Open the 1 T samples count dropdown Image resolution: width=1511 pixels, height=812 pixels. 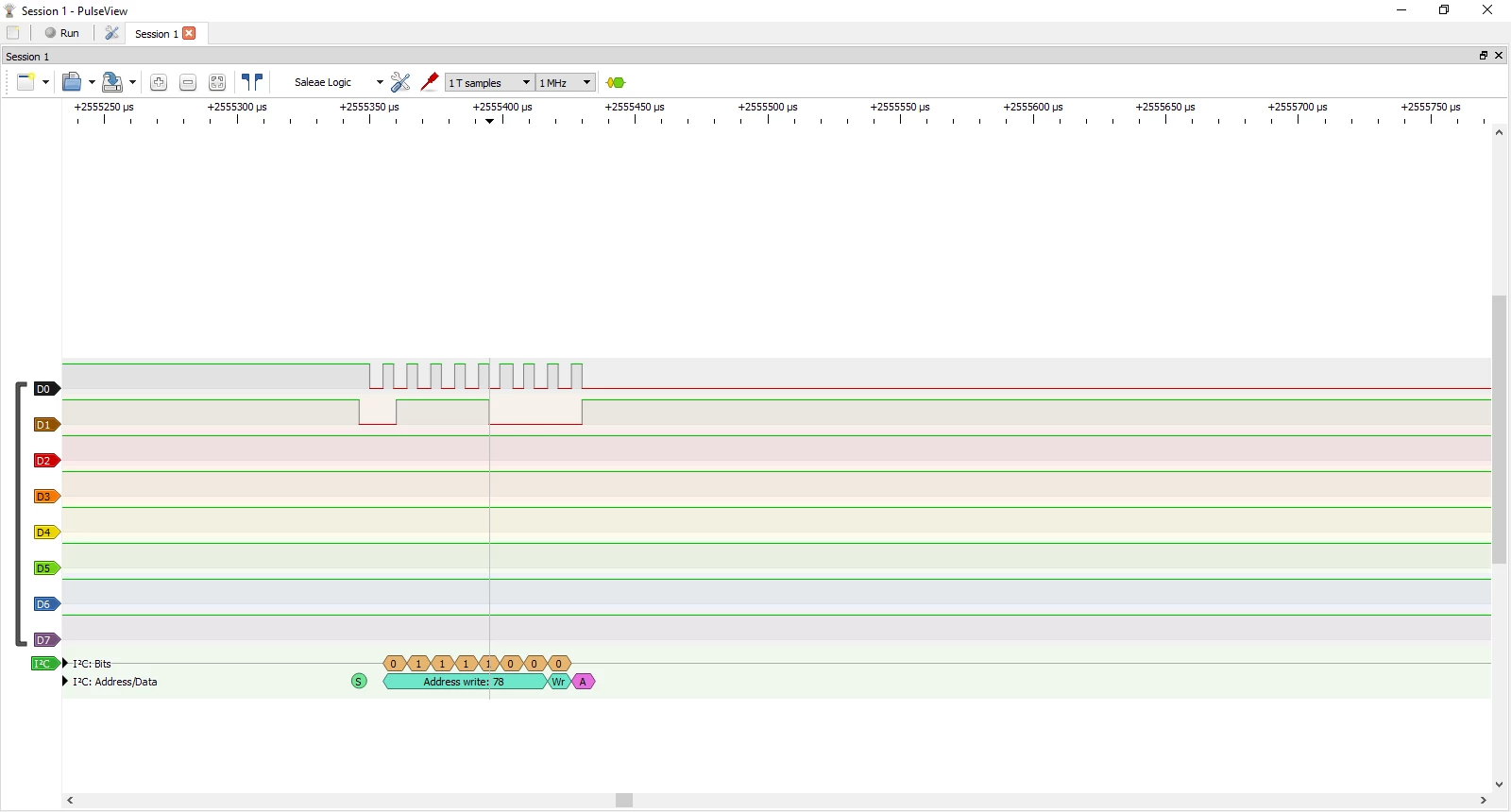coord(489,82)
